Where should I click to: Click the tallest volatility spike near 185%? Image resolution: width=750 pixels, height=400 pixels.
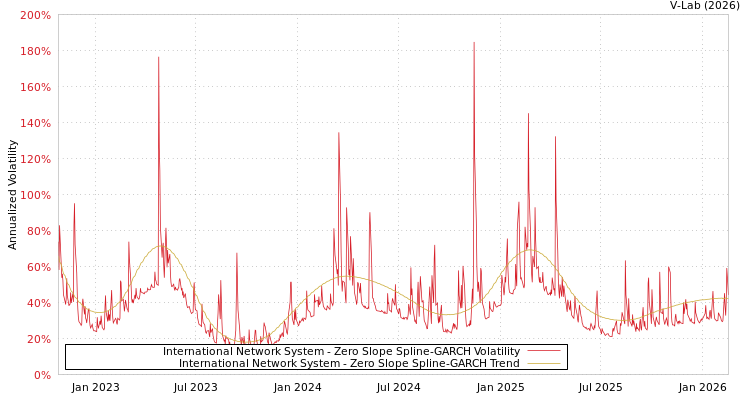click(x=474, y=43)
